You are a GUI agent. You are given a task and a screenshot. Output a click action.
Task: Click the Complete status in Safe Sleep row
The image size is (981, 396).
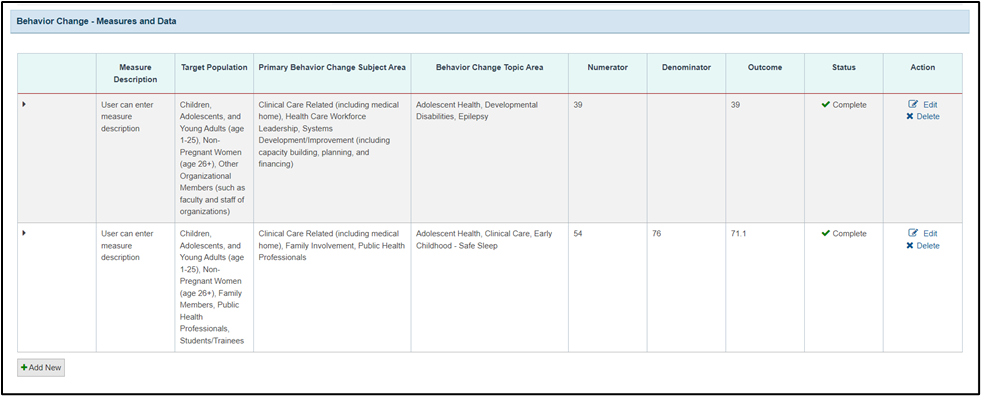tap(844, 234)
